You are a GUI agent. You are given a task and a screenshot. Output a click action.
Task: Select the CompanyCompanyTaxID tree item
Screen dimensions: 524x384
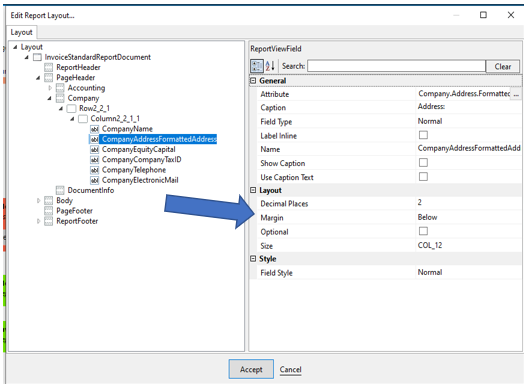coord(141,160)
